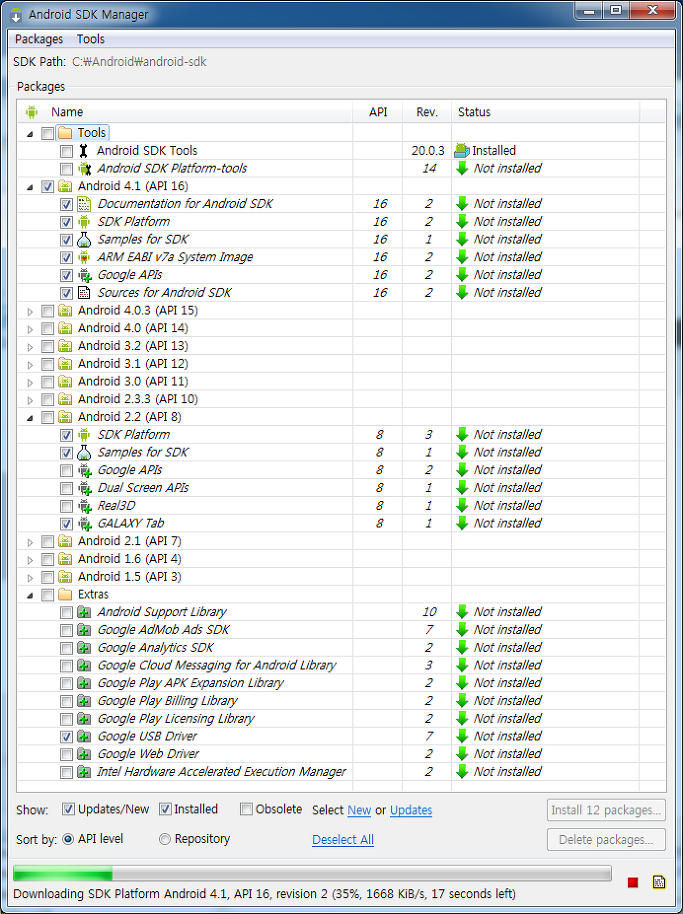This screenshot has height=914, width=683.
Task: Click the ARM EABI v7a System Image icon
Action: point(84,257)
